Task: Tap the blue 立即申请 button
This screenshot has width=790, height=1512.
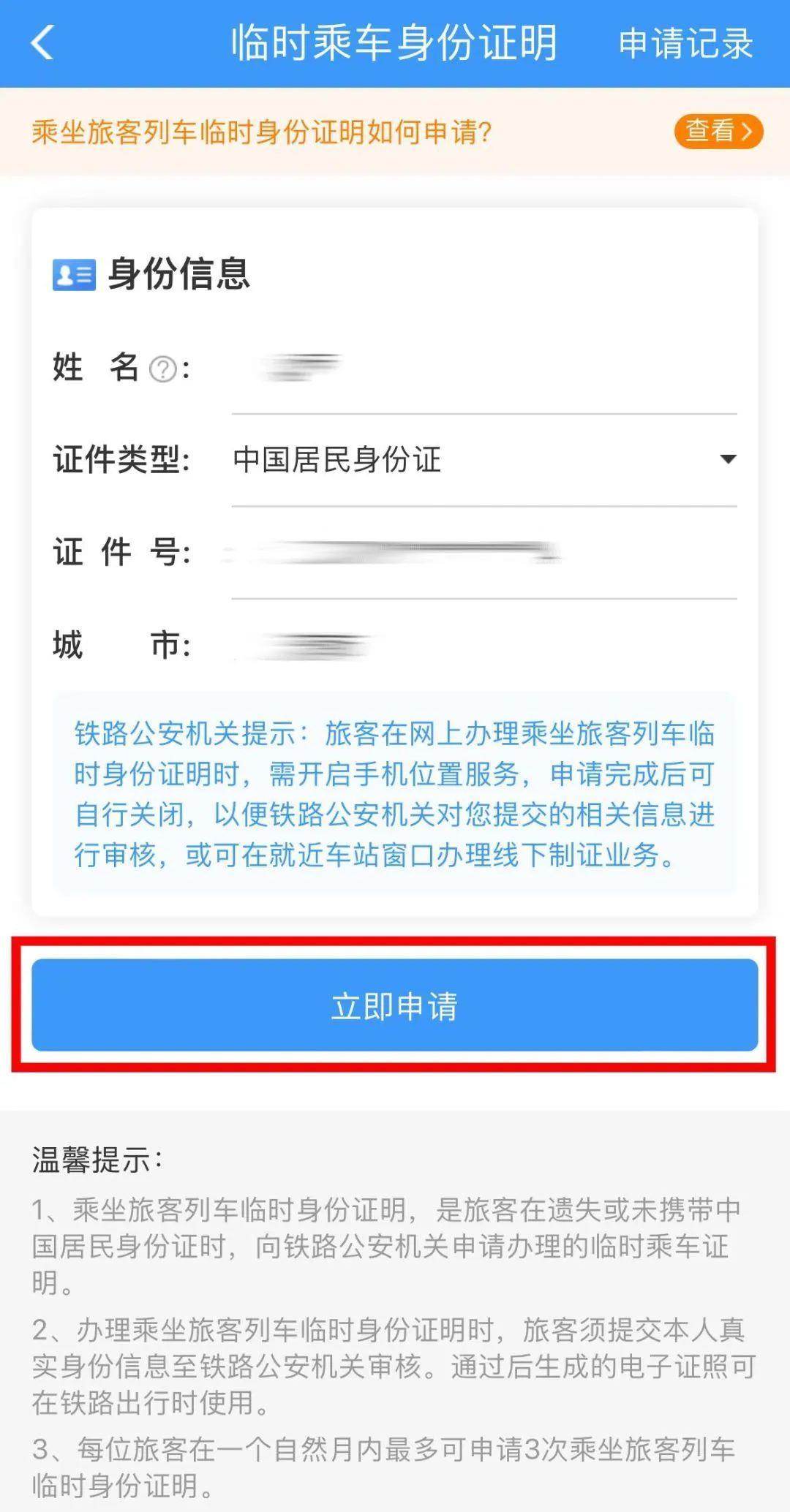Action: tap(394, 1005)
